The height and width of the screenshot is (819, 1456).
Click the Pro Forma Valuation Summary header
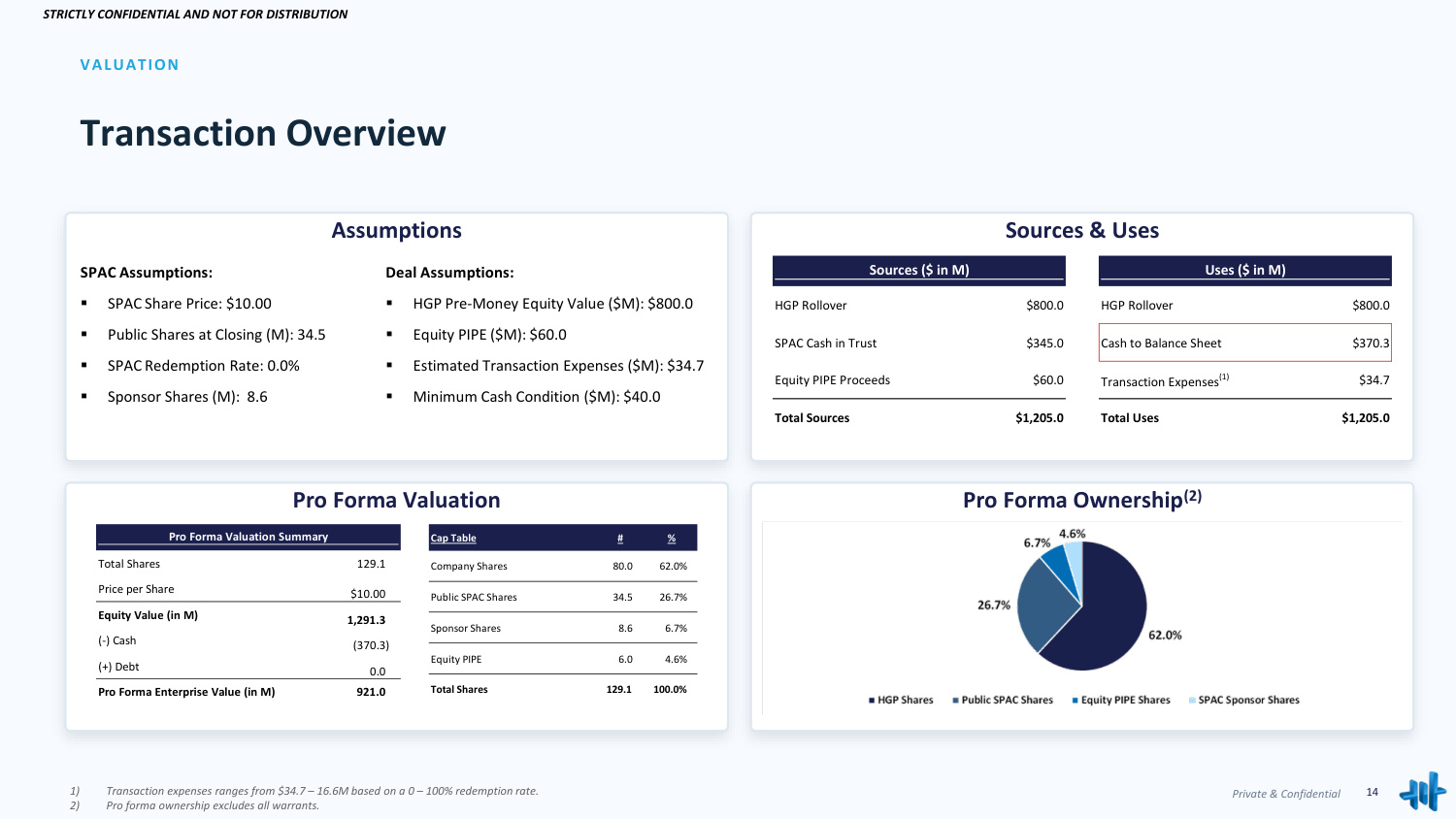pos(248,537)
